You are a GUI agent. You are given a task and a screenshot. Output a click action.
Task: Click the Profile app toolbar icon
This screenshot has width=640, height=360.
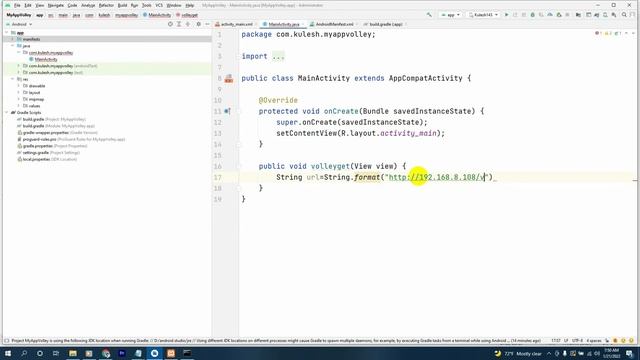point(550,15)
